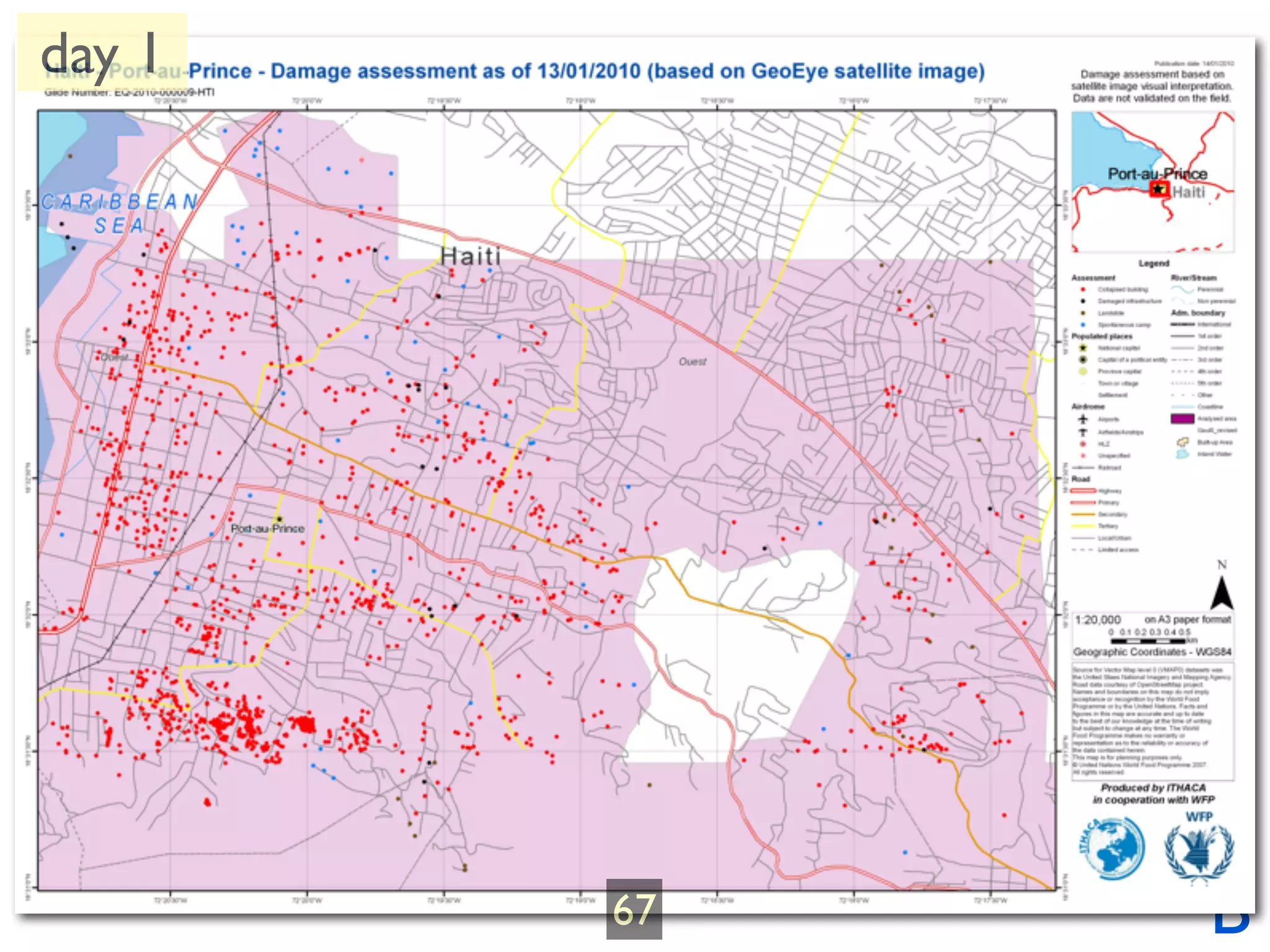Click 'Produced by ITHACA' credit text
1270x952 pixels.
(x=1153, y=788)
